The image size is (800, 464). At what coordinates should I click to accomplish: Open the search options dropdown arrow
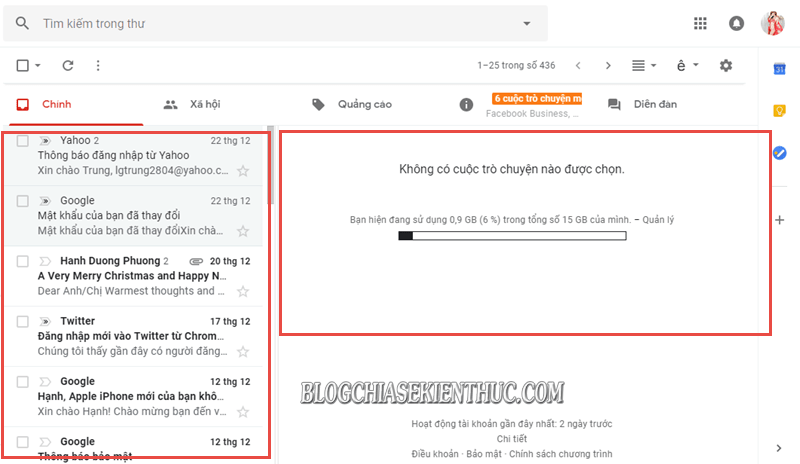[527, 23]
